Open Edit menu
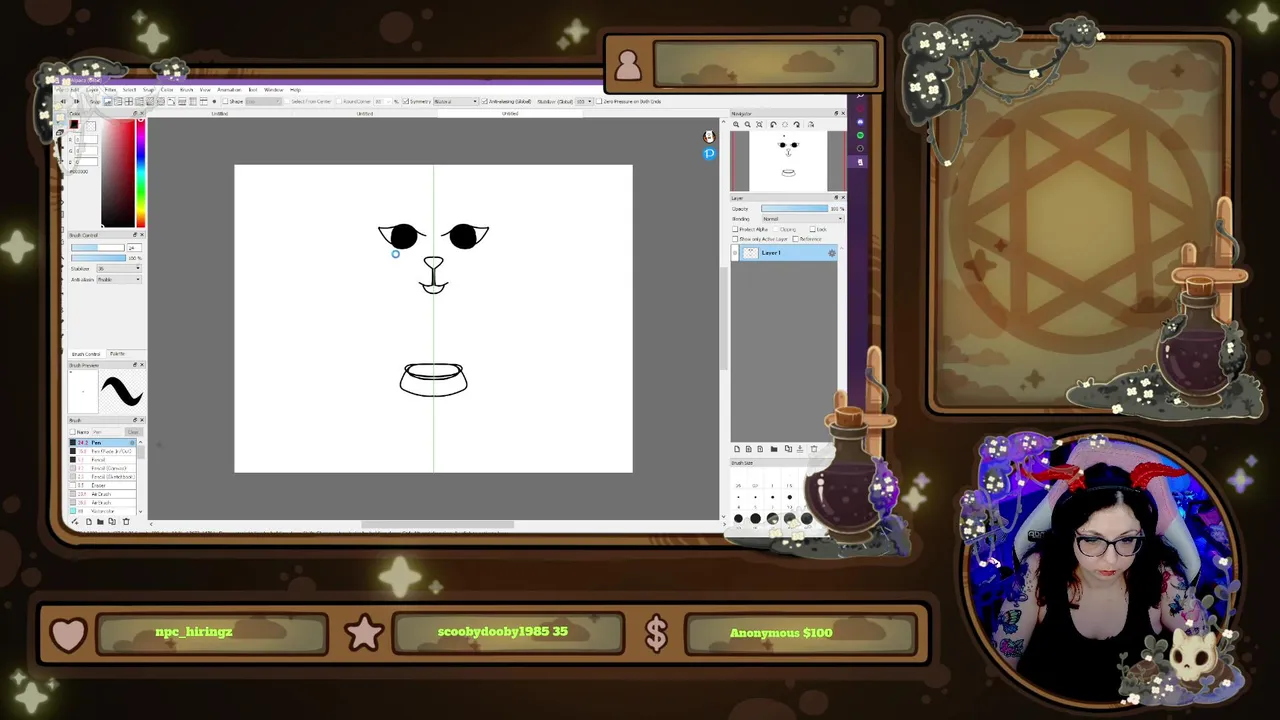 (75, 90)
